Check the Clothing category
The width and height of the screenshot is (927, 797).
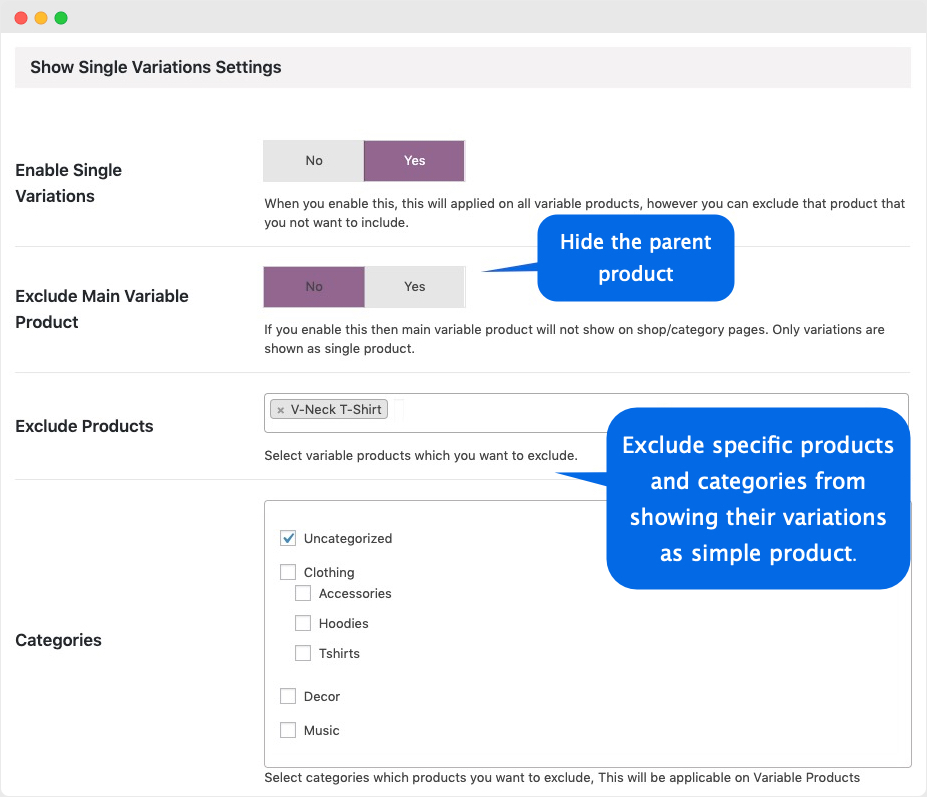click(287, 571)
